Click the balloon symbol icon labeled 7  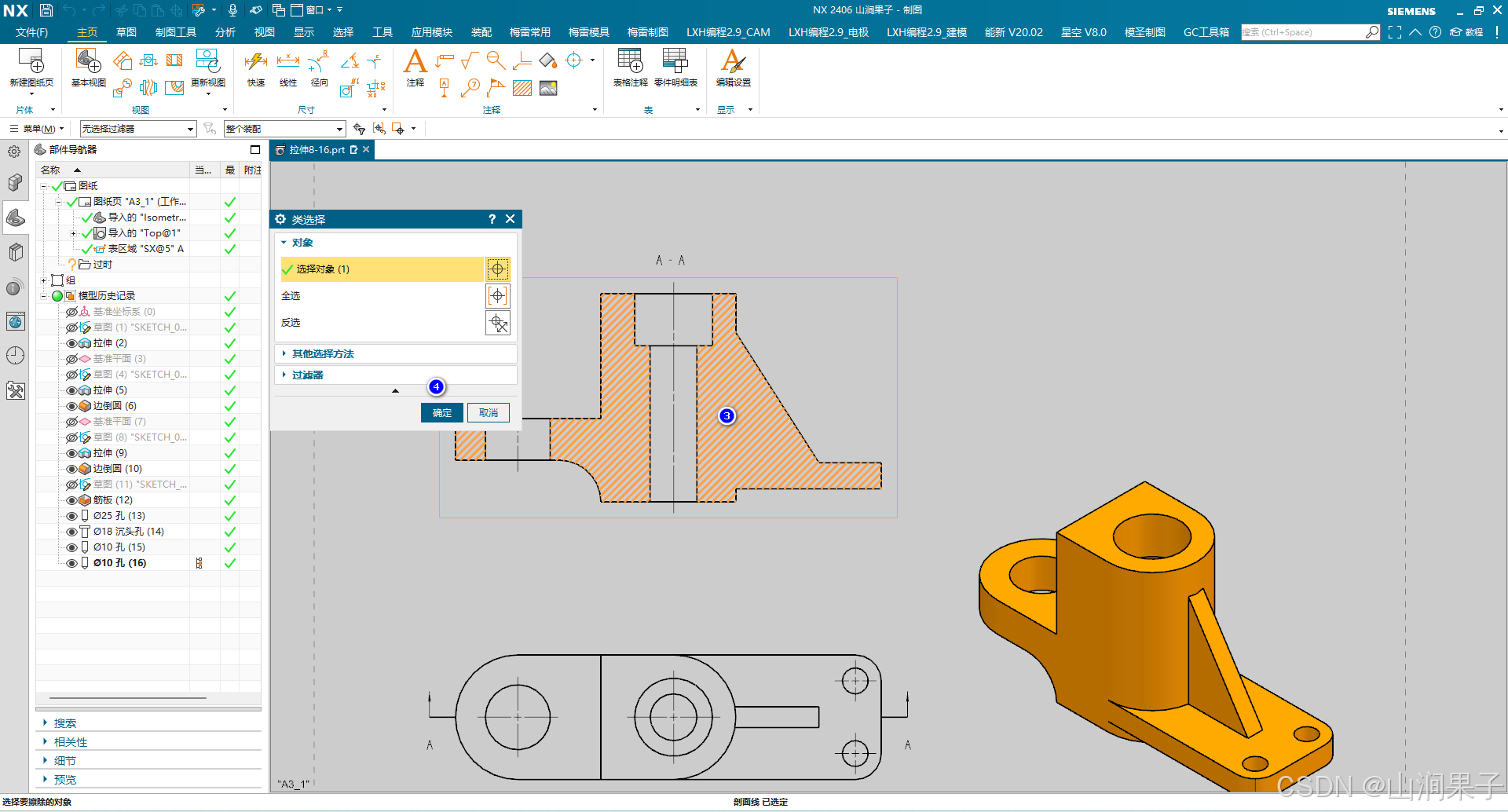(x=470, y=88)
